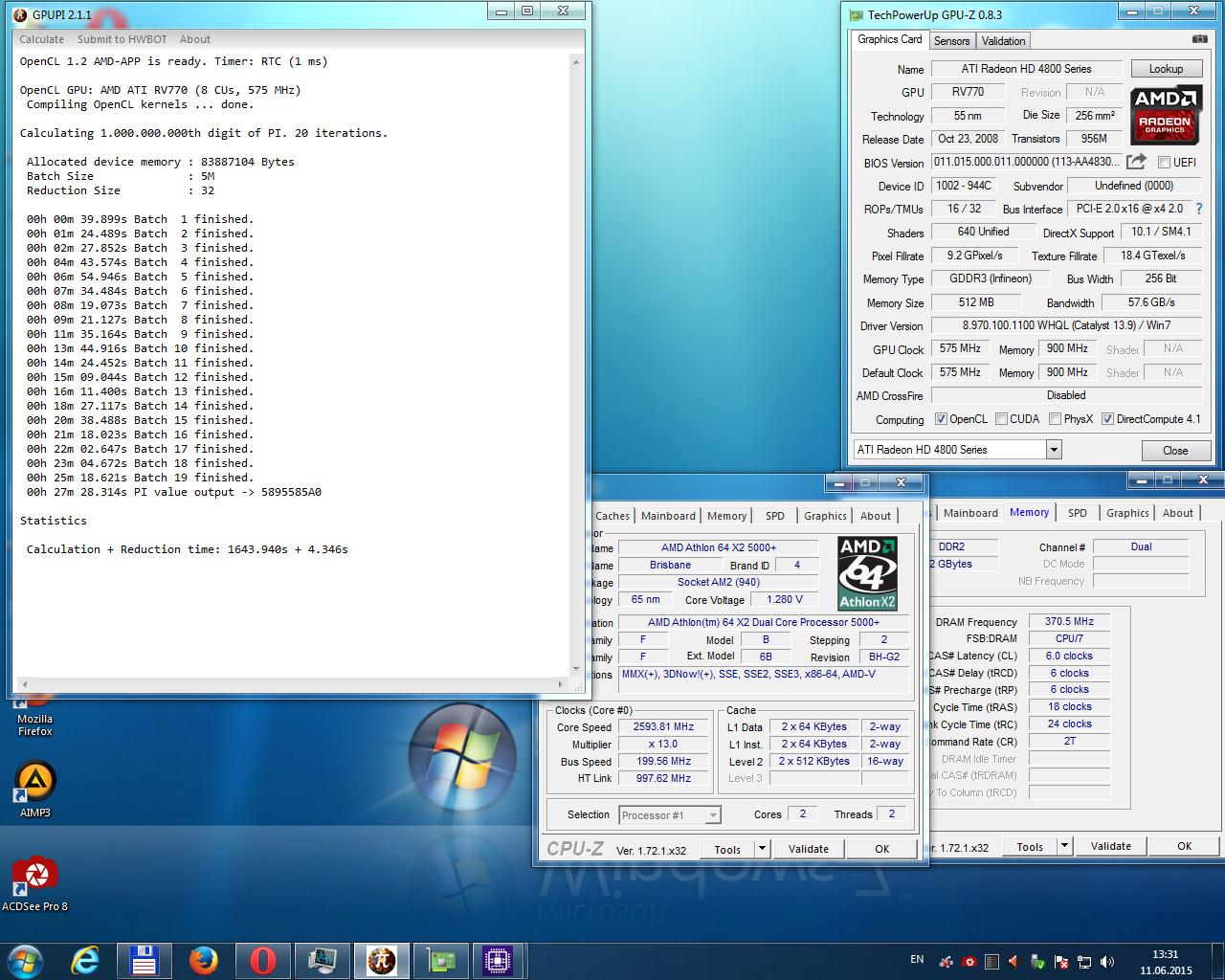1225x980 pixels.
Task: Click the Tools button in CPU-Z CPU window
Action: pyautogui.click(x=727, y=849)
